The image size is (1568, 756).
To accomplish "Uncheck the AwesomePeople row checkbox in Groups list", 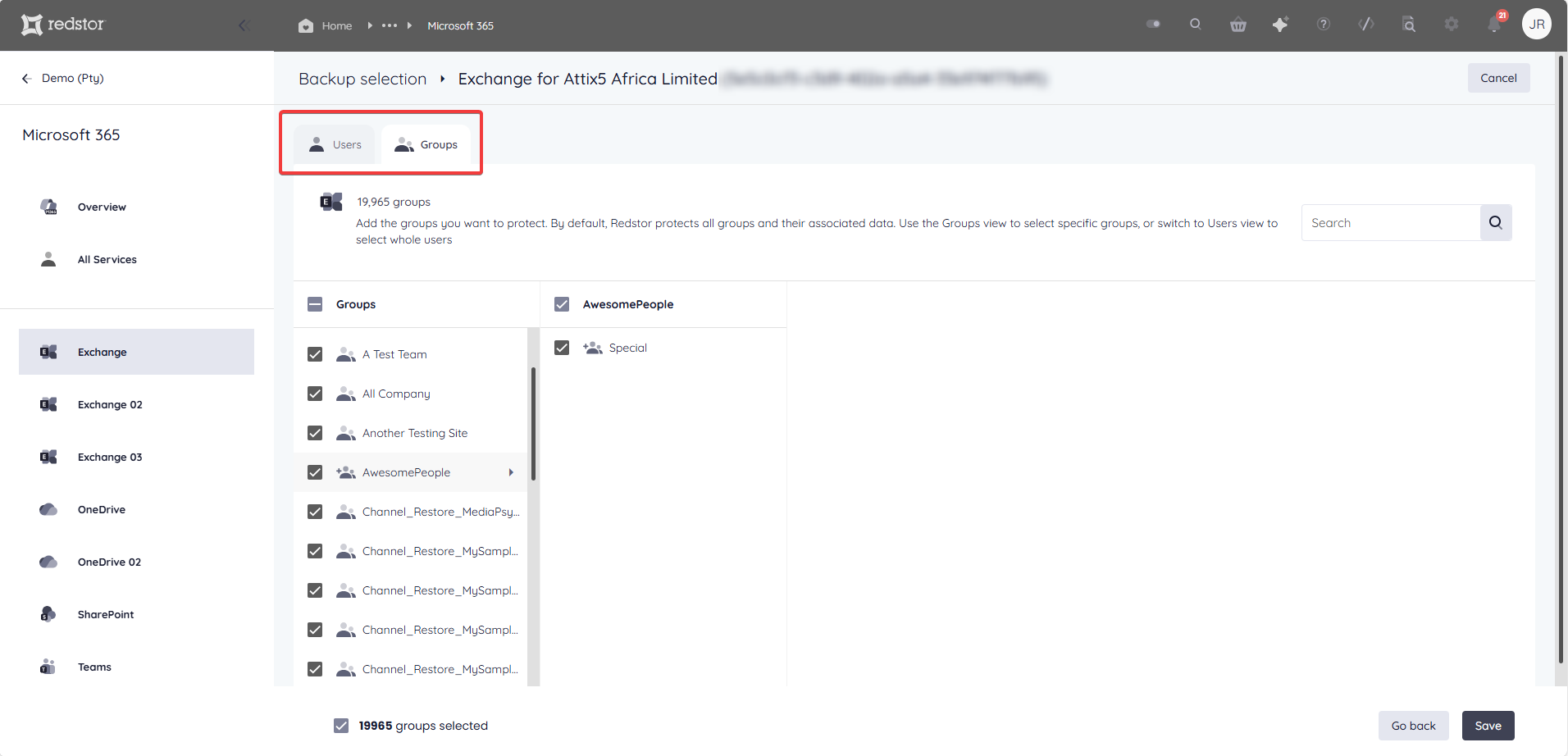I will [315, 472].
